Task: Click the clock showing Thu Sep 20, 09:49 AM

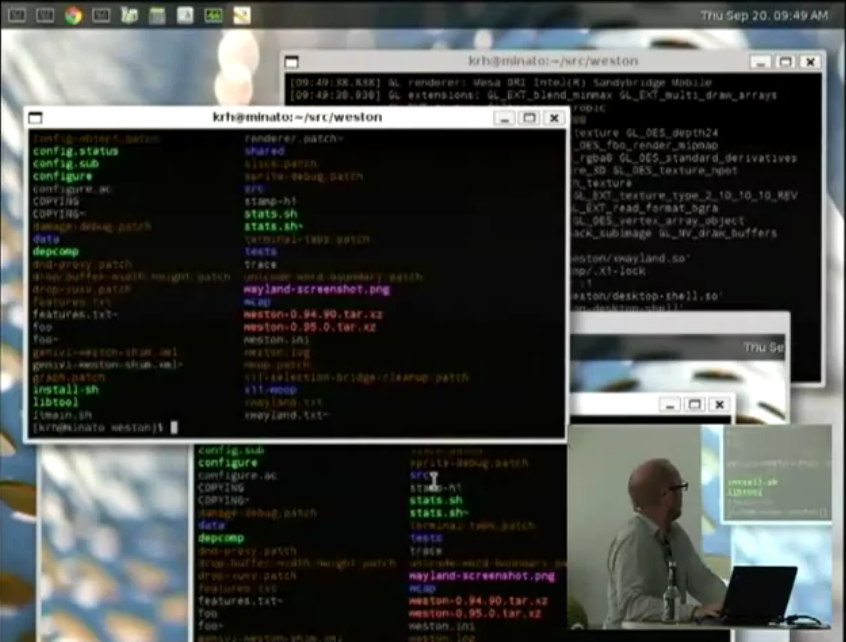Action: click(764, 16)
